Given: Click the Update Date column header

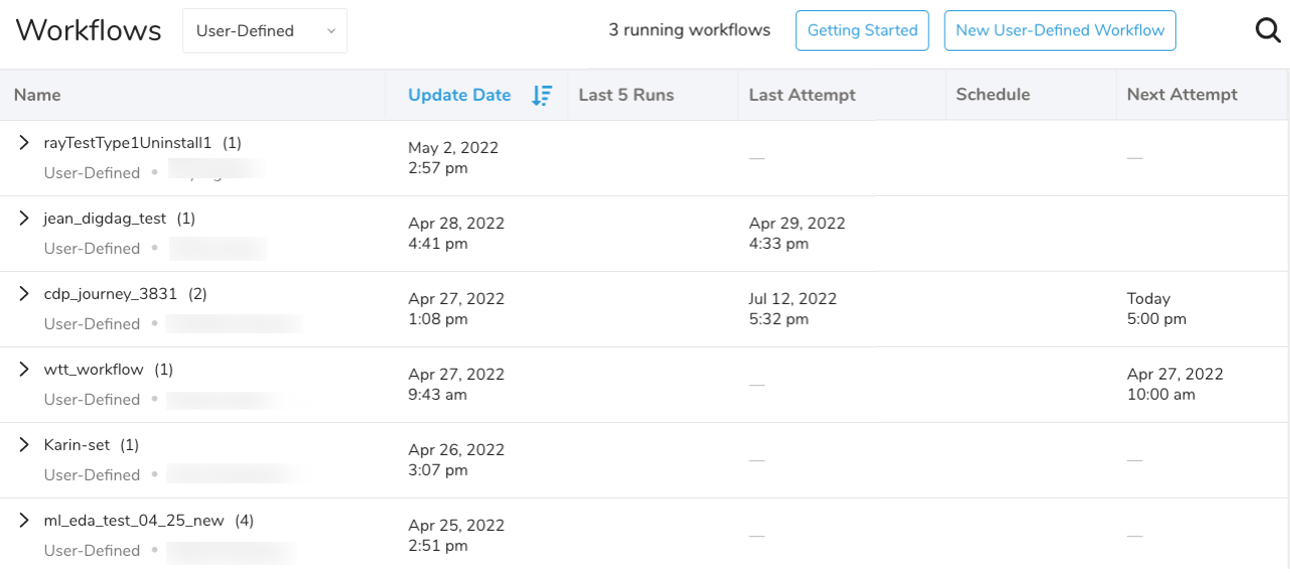Looking at the screenshot, I should point(459,95).
